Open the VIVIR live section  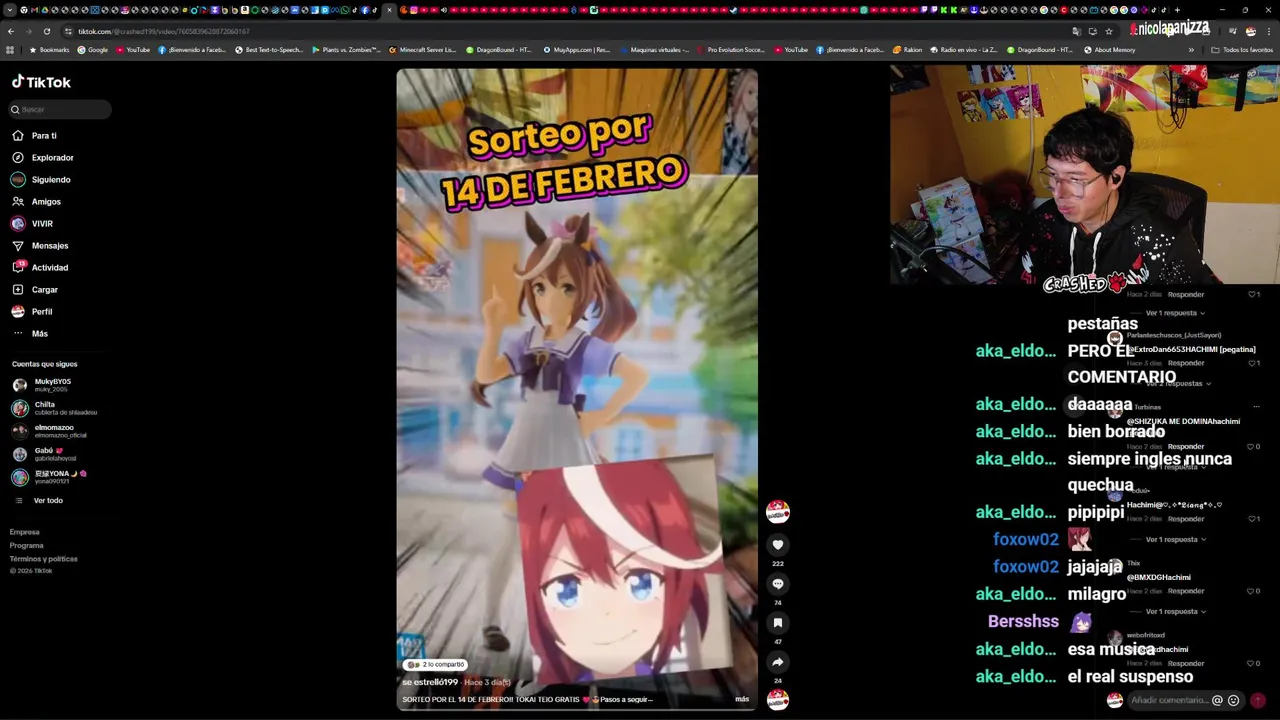click(32, 223)
